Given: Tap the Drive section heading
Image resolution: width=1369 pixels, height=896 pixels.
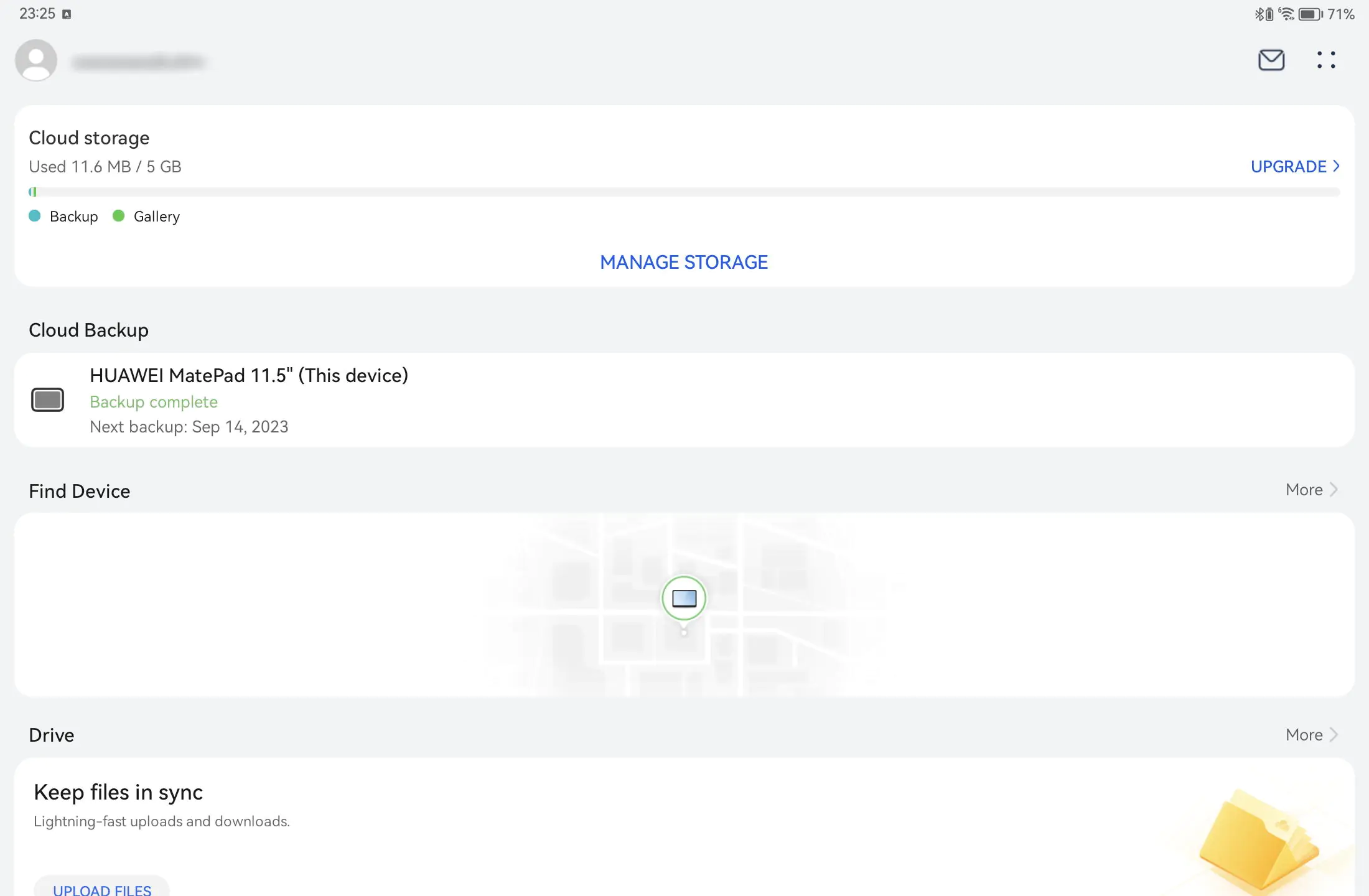Looking at the screenshot, I should [52, 735].
